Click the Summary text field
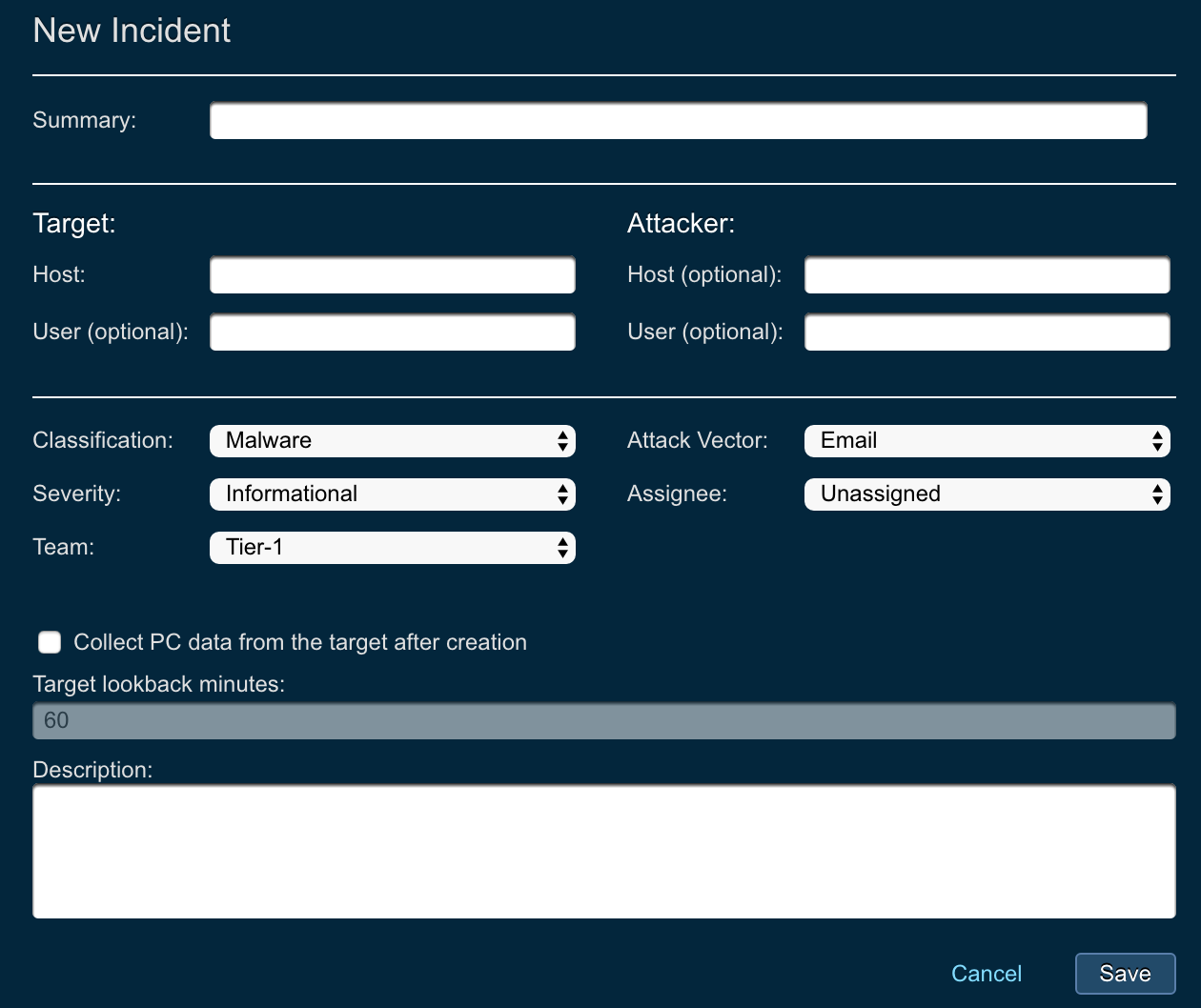Screen dimensions: 1201x1008 tap(678, 121)
